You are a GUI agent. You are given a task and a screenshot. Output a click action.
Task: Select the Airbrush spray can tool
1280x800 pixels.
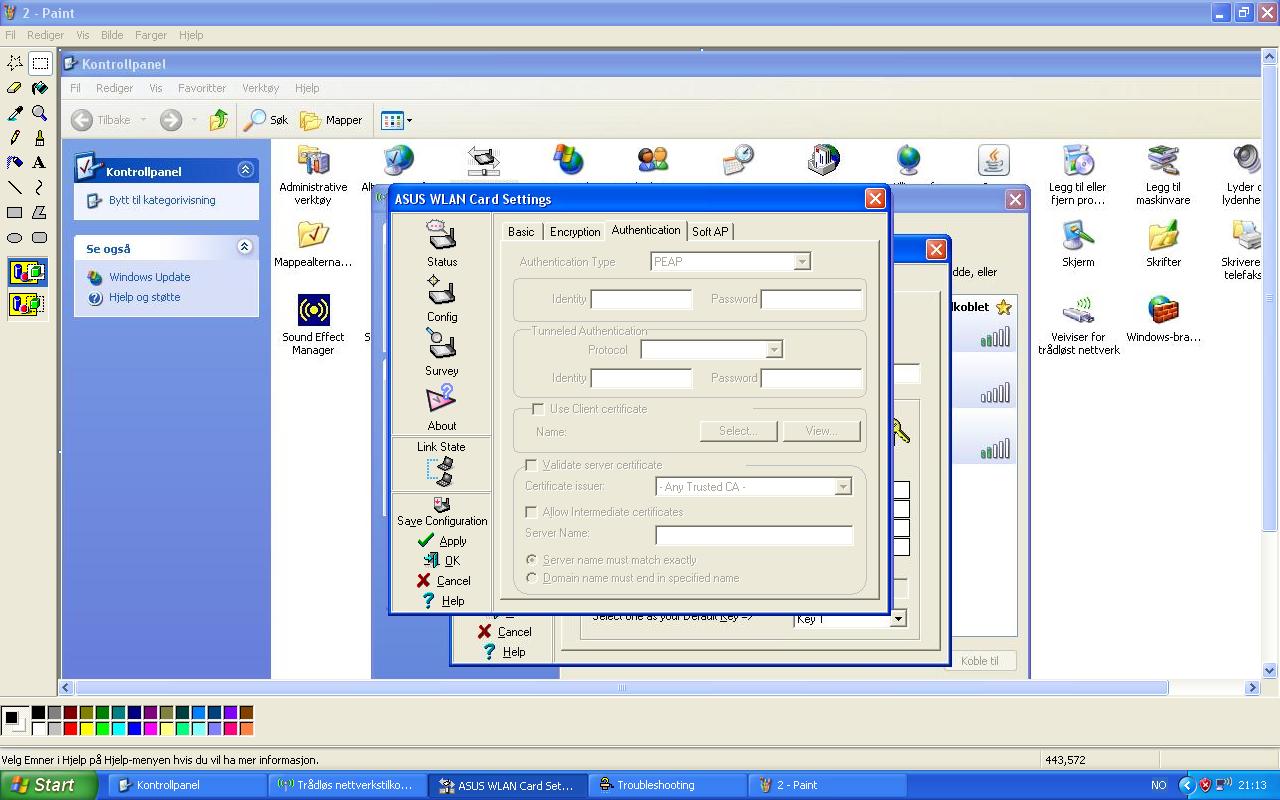[x=15, y=163]
